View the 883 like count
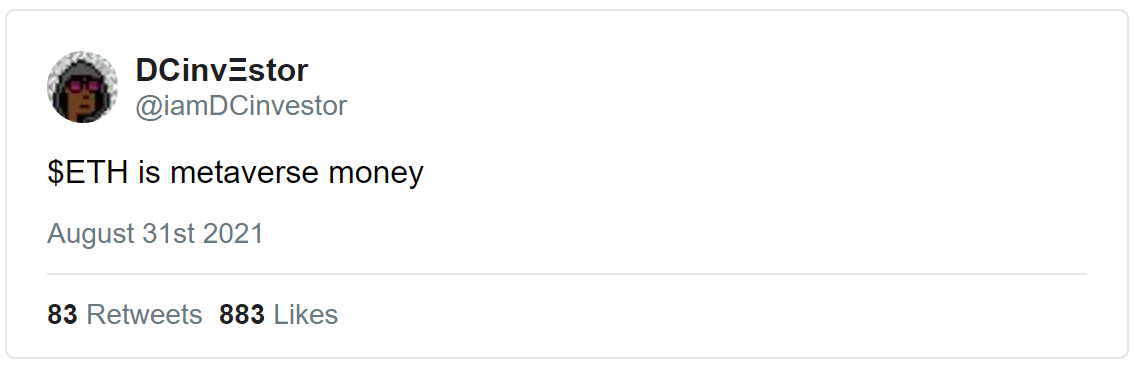 242,315
